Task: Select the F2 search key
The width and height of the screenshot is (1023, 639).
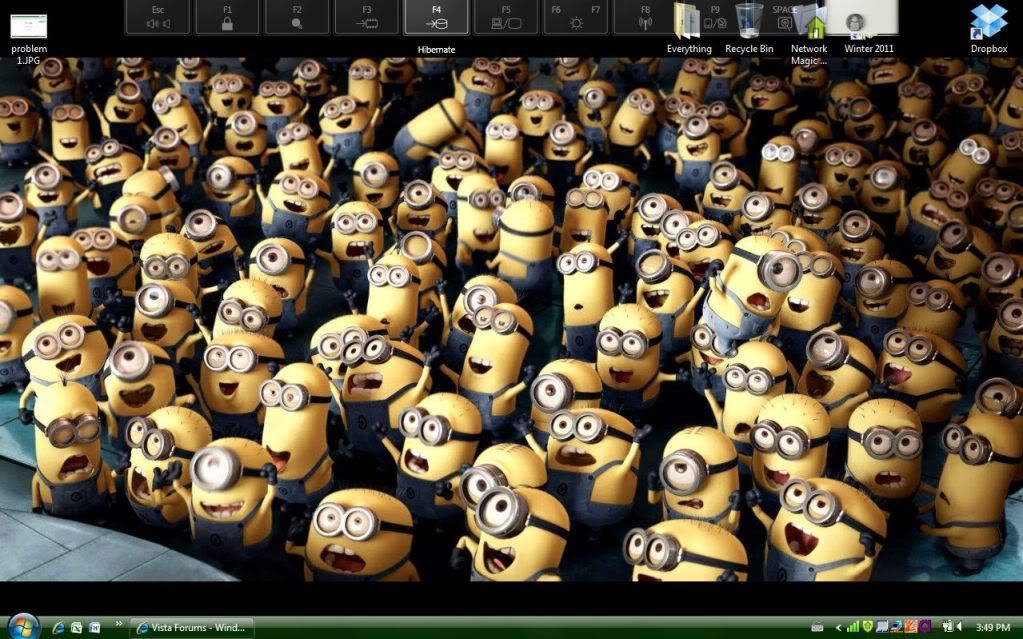Action: click(297, 18)
